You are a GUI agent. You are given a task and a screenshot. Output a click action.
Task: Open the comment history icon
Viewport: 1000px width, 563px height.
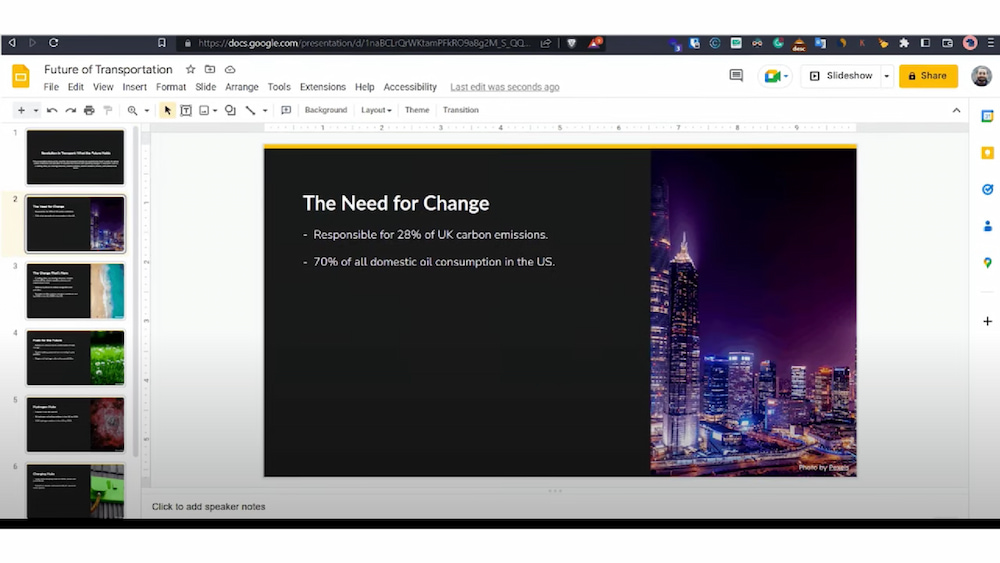[x=736, y=76]
